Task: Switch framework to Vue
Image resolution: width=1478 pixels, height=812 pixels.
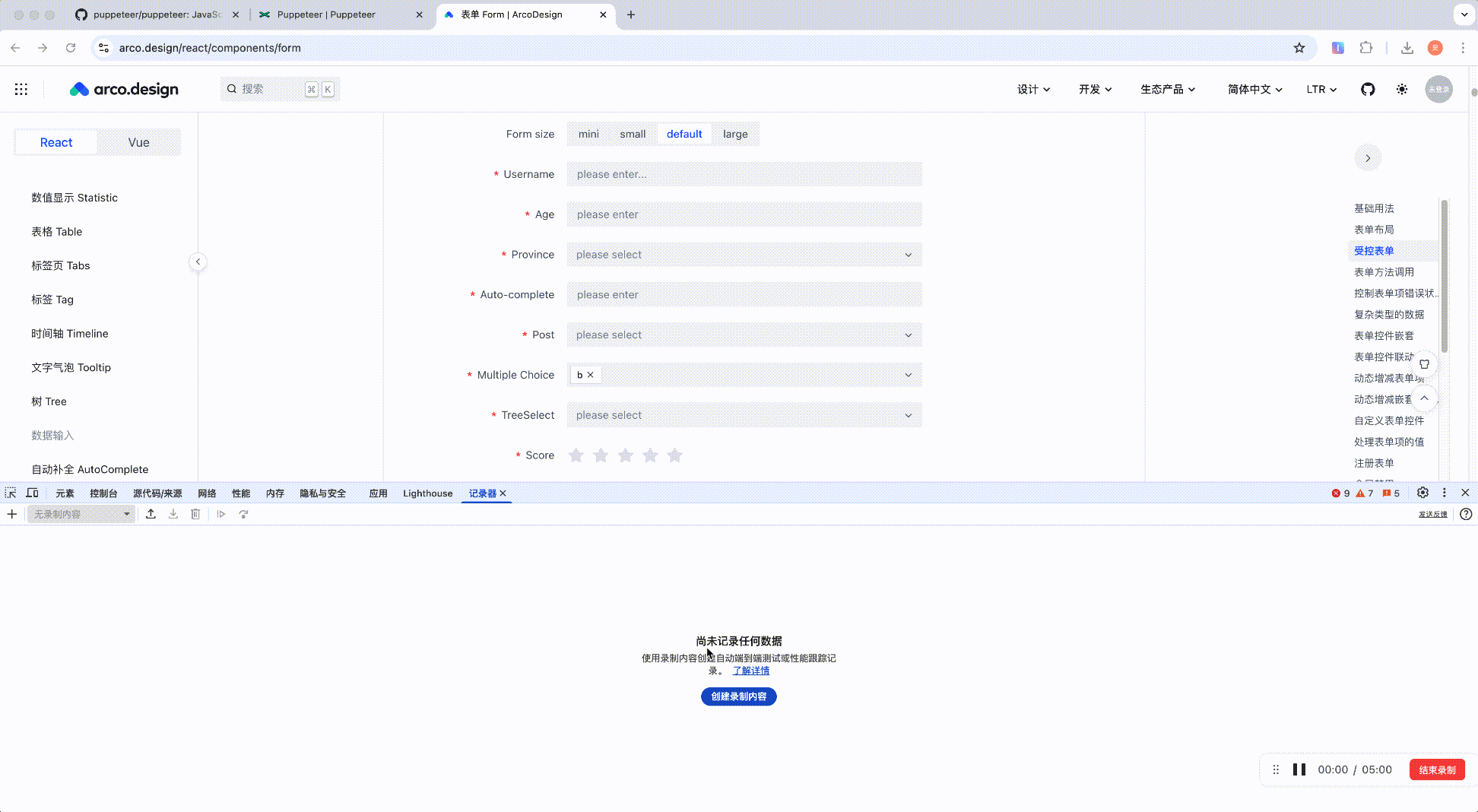Action: tap(138, 142)
